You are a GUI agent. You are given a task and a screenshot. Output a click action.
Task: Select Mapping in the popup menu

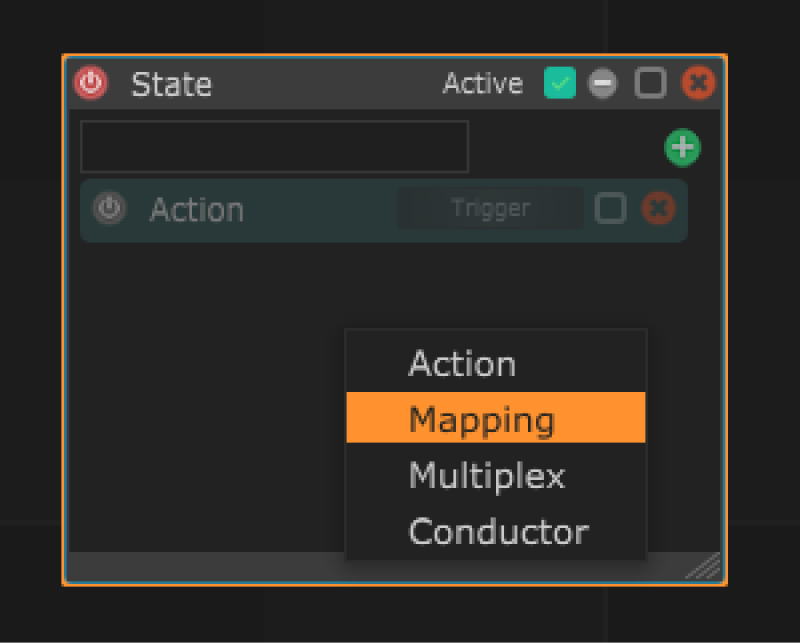(x=481, y=419)
